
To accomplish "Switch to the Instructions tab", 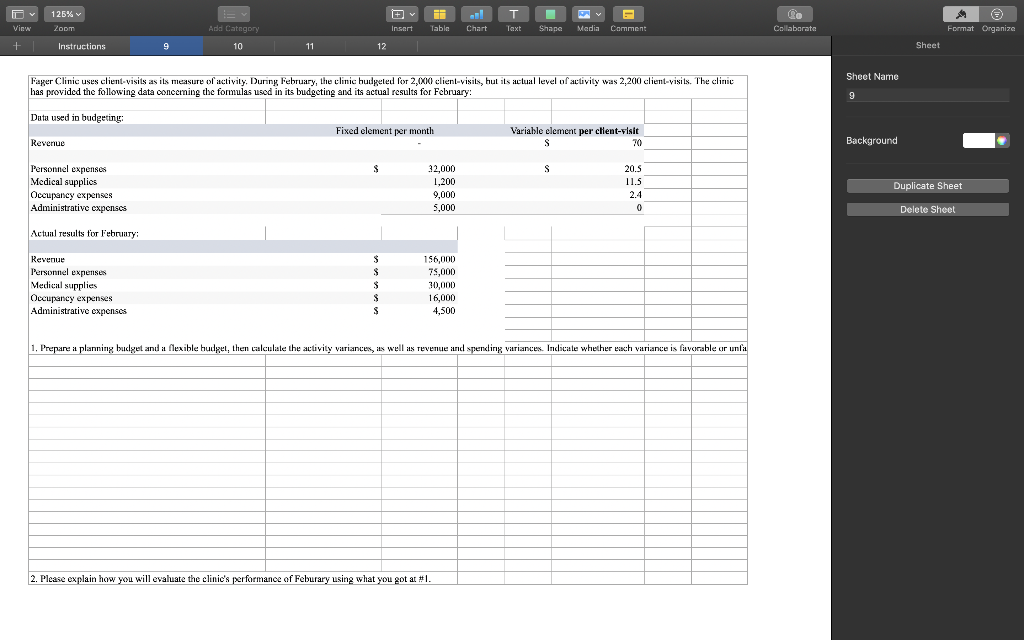I will tap(81, 46).
